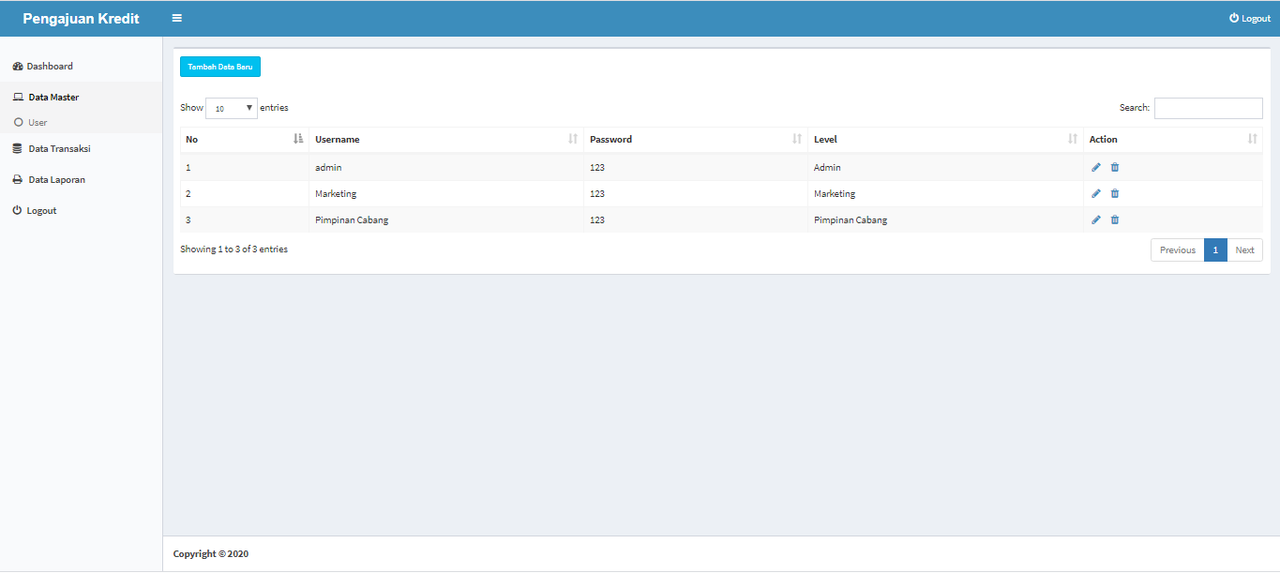This screenshot has width=1280, height=574.
Task: Click the Data Laporan printer icon
Action: click(x=18, y=179)
